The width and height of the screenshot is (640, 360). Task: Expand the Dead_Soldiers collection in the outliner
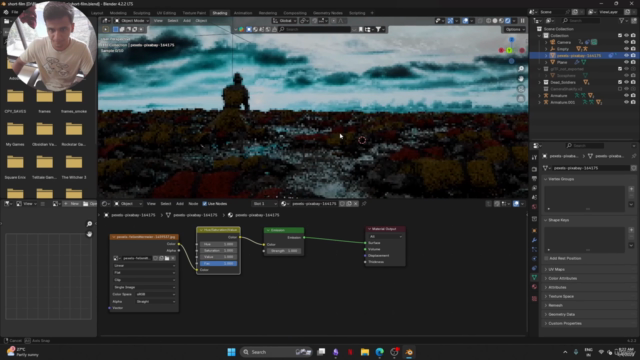point(540,82)
